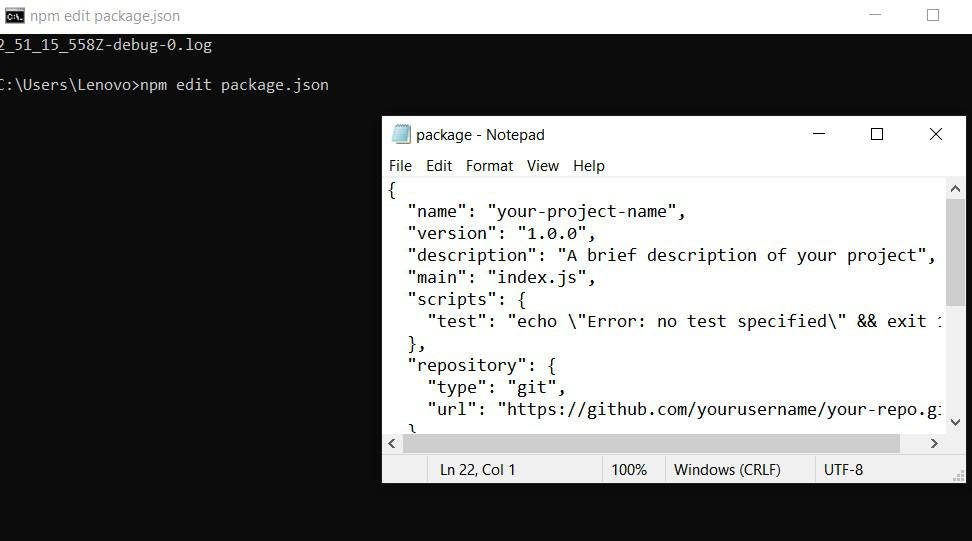Open the File menu in Notepad
Viewport: 972px width, 541px height.
[400, 166]
